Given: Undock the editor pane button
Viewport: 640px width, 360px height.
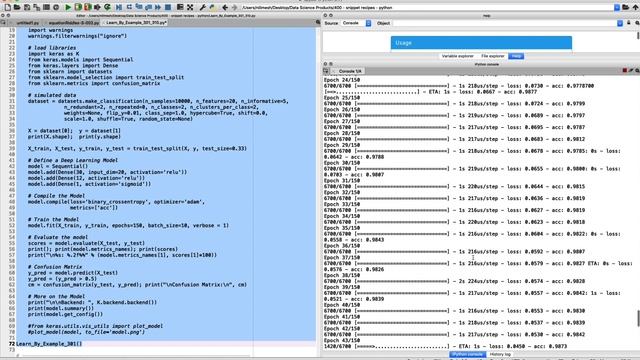Looking at the screenshot, I should click(8, 16).
